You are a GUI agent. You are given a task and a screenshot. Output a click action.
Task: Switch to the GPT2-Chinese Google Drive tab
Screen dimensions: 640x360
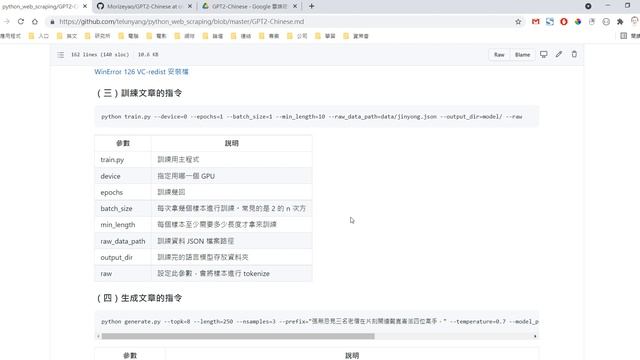(249, 7)
